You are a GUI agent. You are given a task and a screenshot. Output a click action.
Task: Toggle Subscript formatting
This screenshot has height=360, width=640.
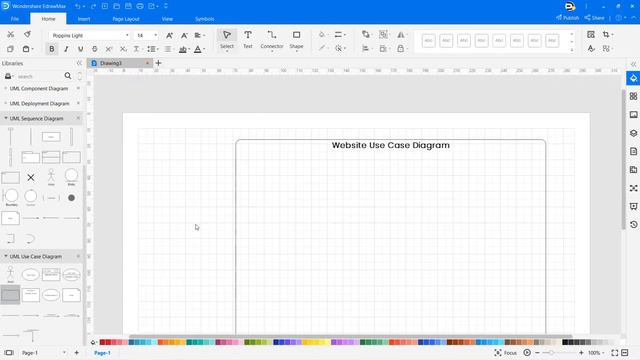click(x=123, y=49)
